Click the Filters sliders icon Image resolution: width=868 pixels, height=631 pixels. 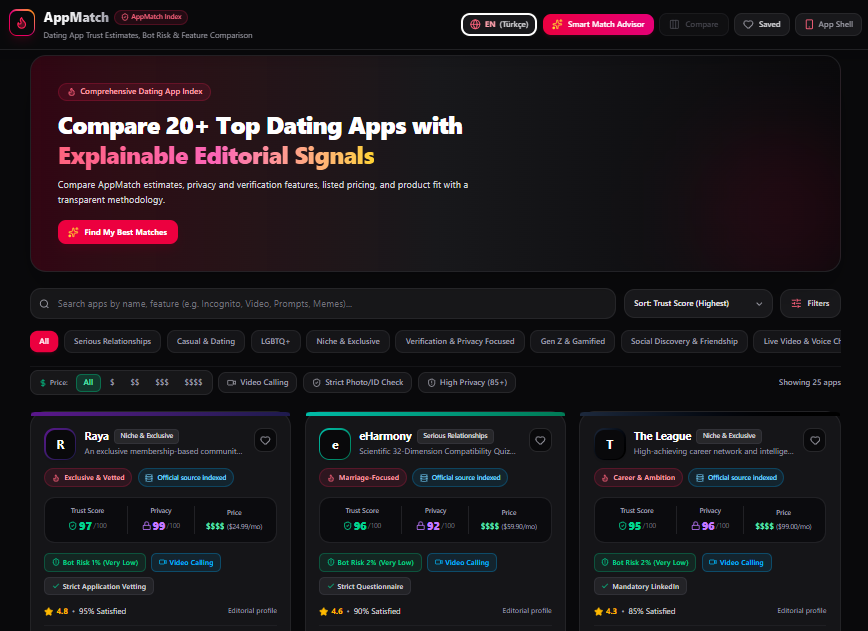coord(796,303)
